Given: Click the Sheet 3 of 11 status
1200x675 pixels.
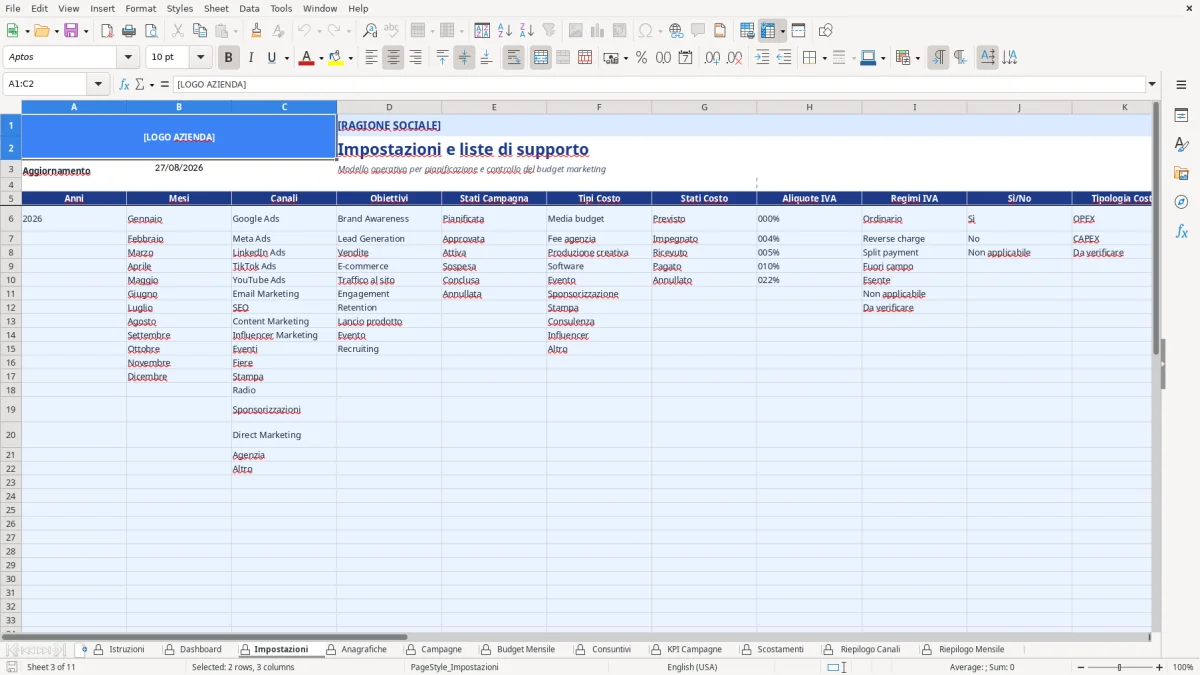Looking at the screenshot, I should 51,667.
